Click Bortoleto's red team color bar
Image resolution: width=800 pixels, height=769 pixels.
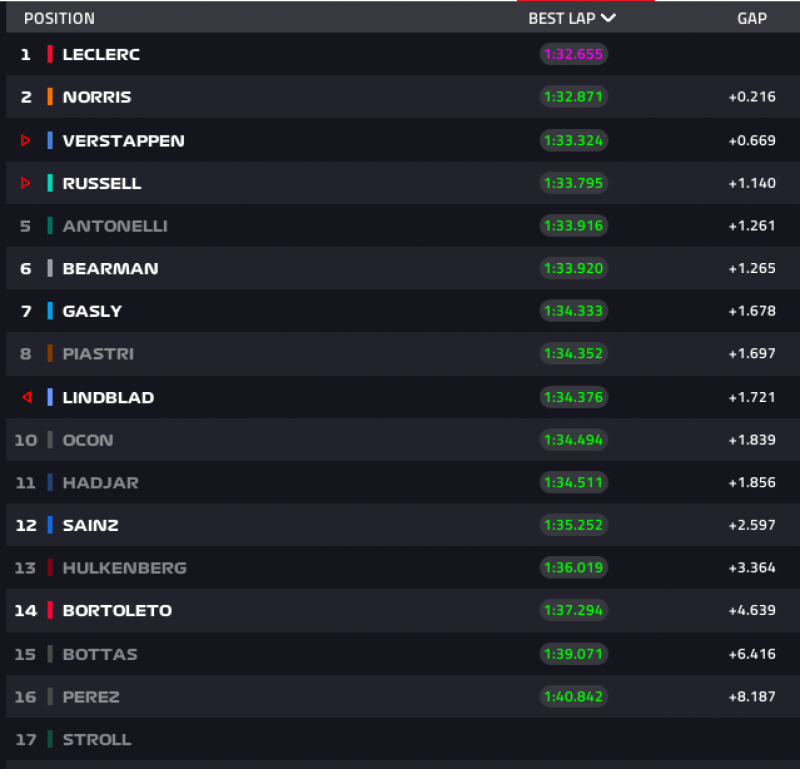pos(50,610)
